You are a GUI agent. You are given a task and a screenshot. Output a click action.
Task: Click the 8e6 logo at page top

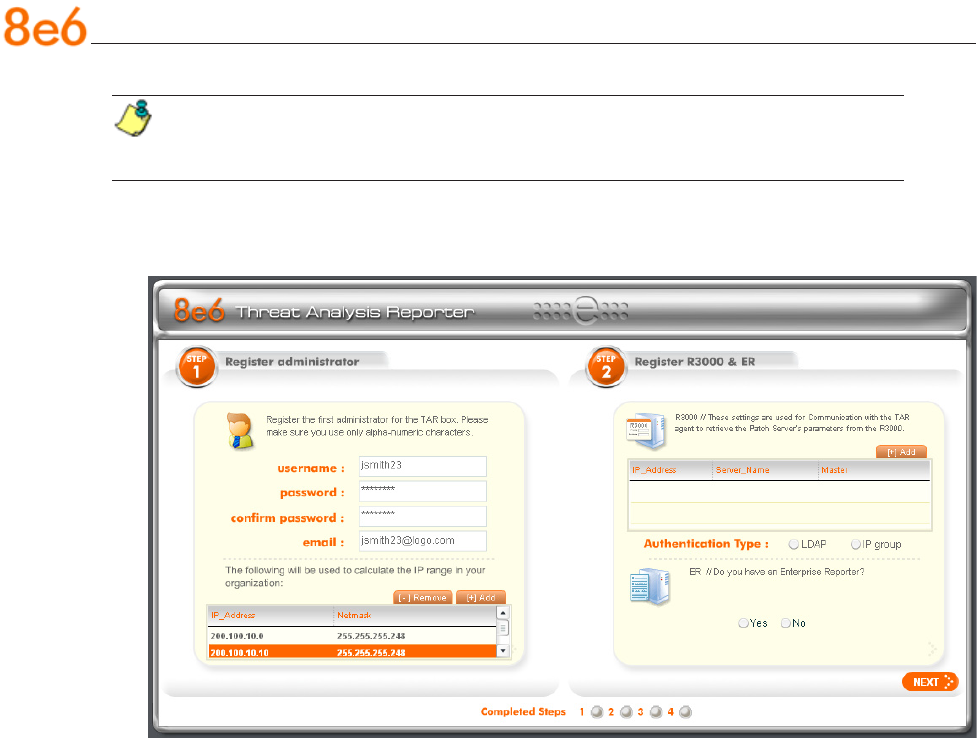point(45,27)
